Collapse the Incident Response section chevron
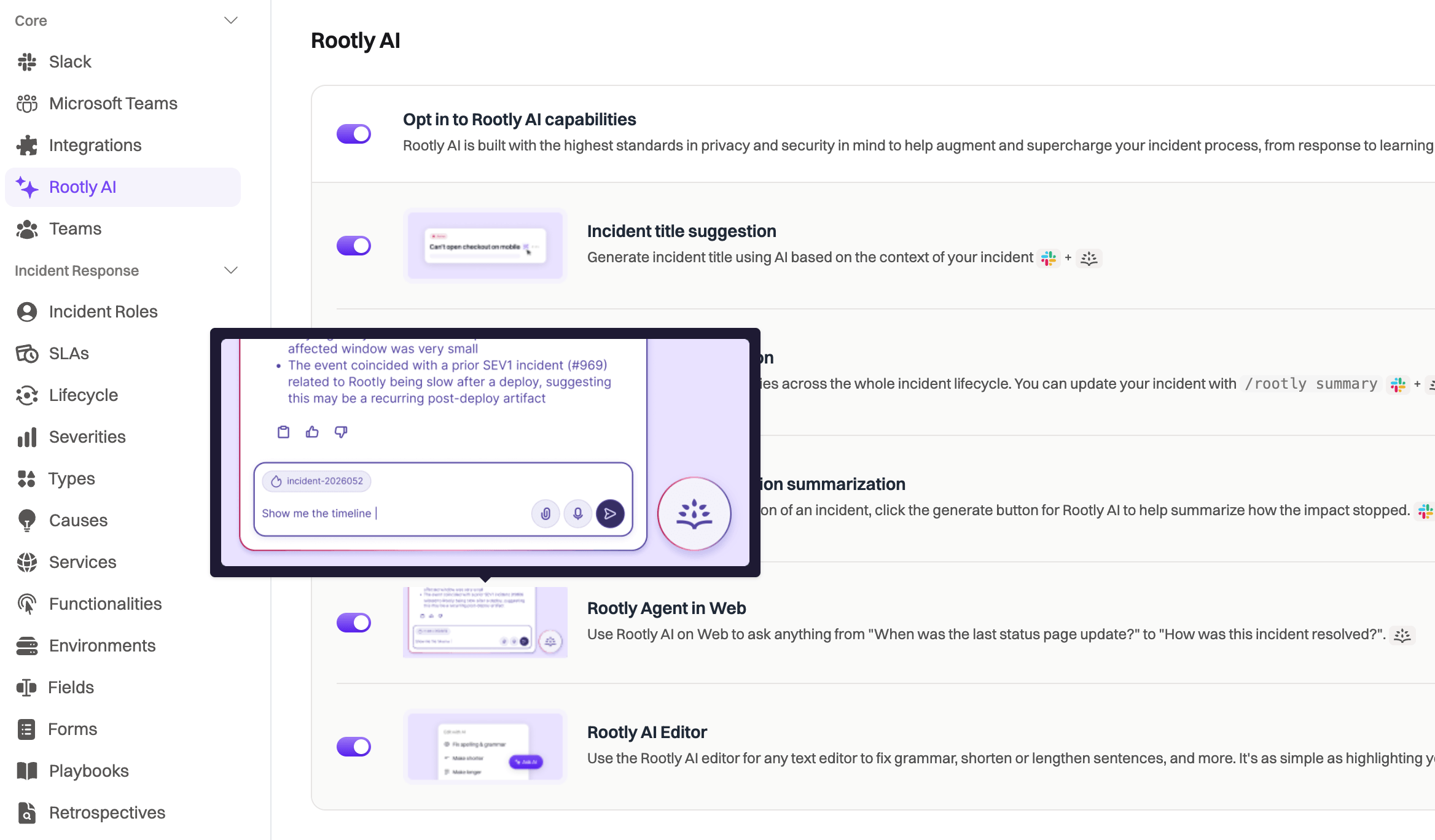1435x840 pixels. pyautogui.click(x=231, y=270)
